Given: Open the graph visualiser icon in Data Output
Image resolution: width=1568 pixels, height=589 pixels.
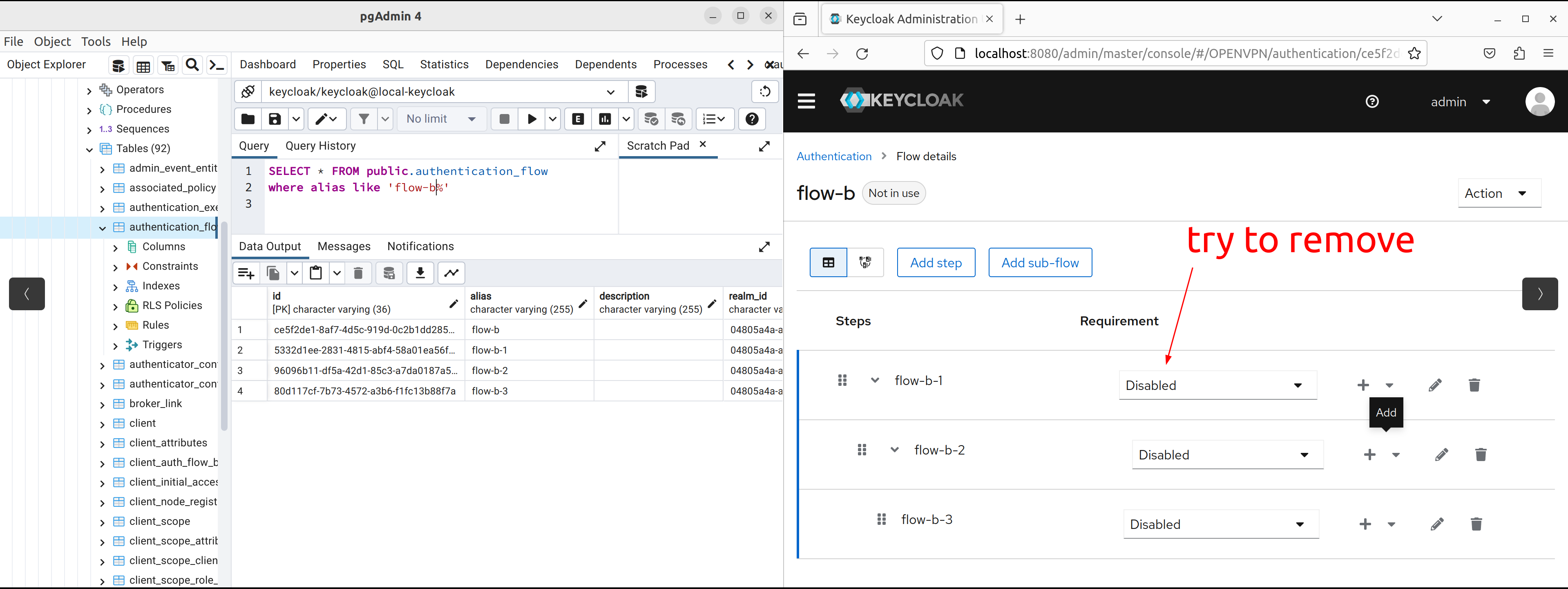Looking at the screenshot, I should tap(451, 273).
